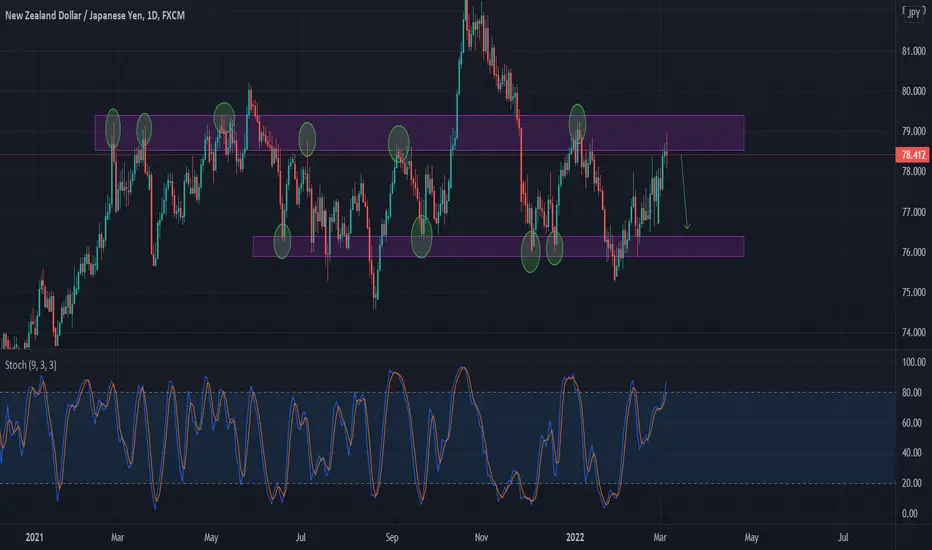Click the red 78.412 current price label

coord(912,155)
